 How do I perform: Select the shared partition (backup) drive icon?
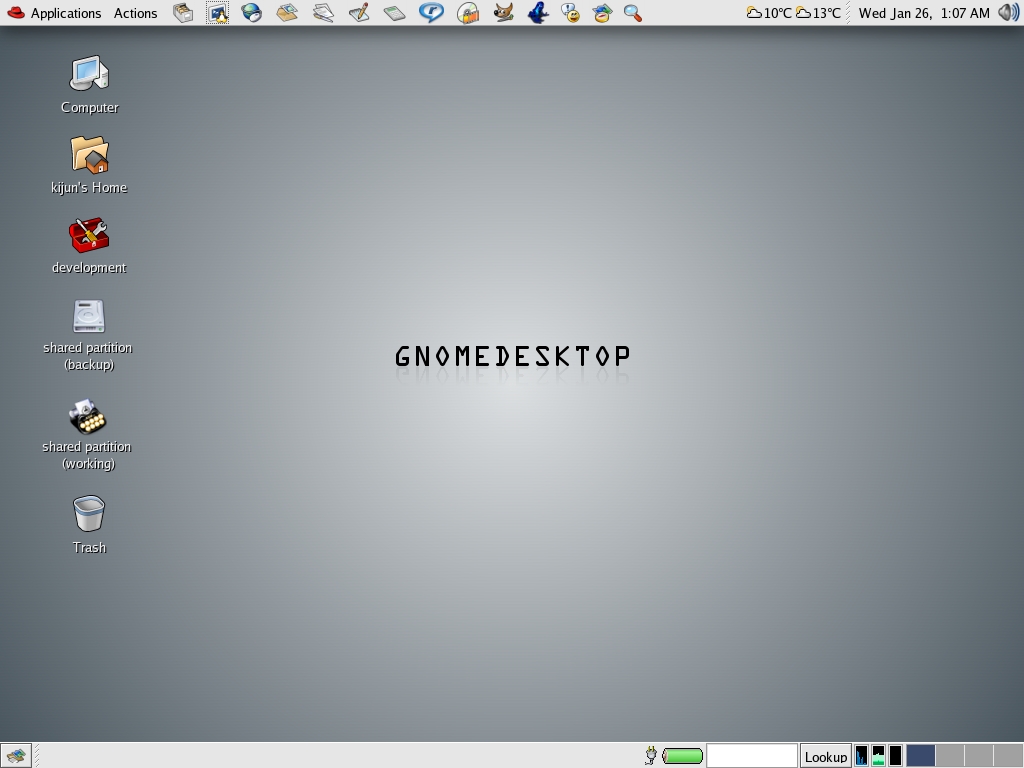[89, 316]
